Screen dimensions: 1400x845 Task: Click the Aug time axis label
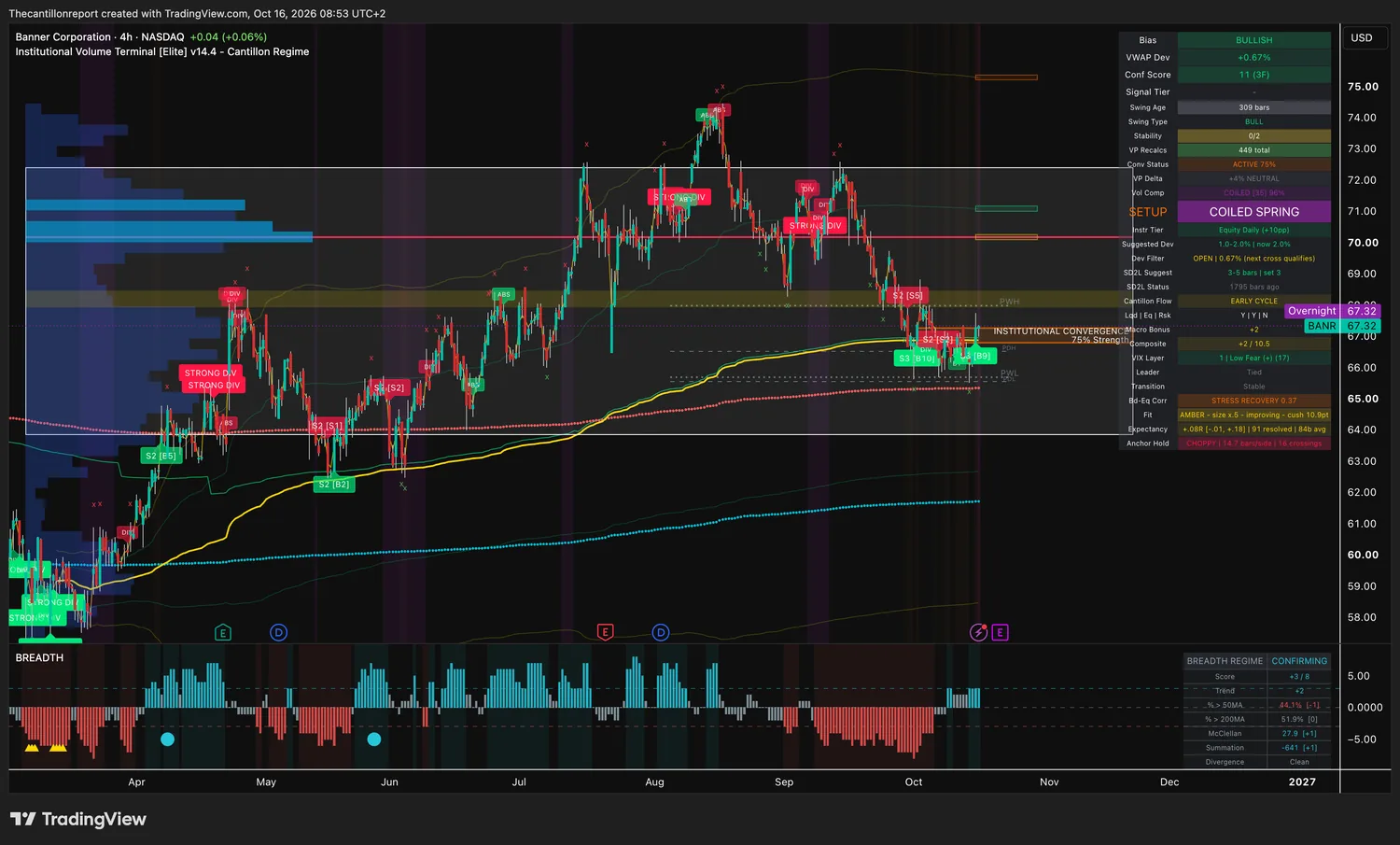point(655,782)
